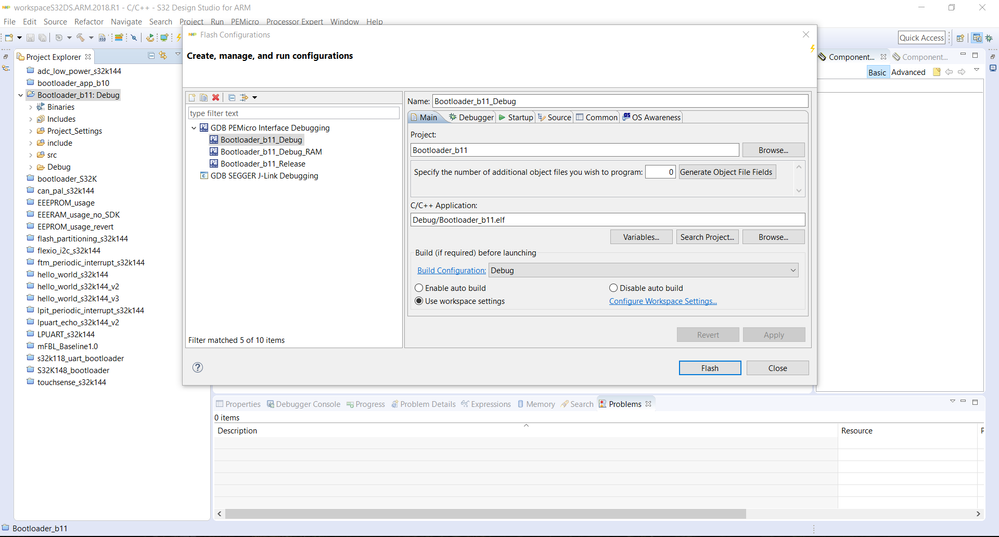This screenshot has width=999, height=537.
Task: Open New wizard dropdown arrow
Action: [x=19, y=38]
